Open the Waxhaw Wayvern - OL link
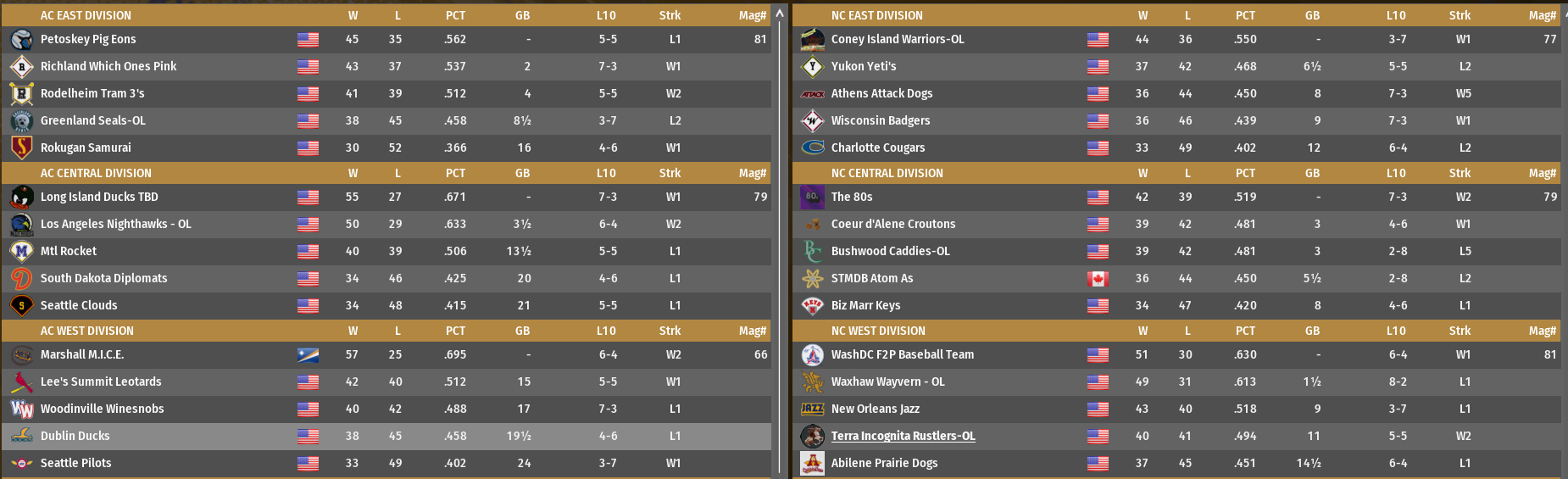Viewport: 1568px width, 479px height. [887, 382]
